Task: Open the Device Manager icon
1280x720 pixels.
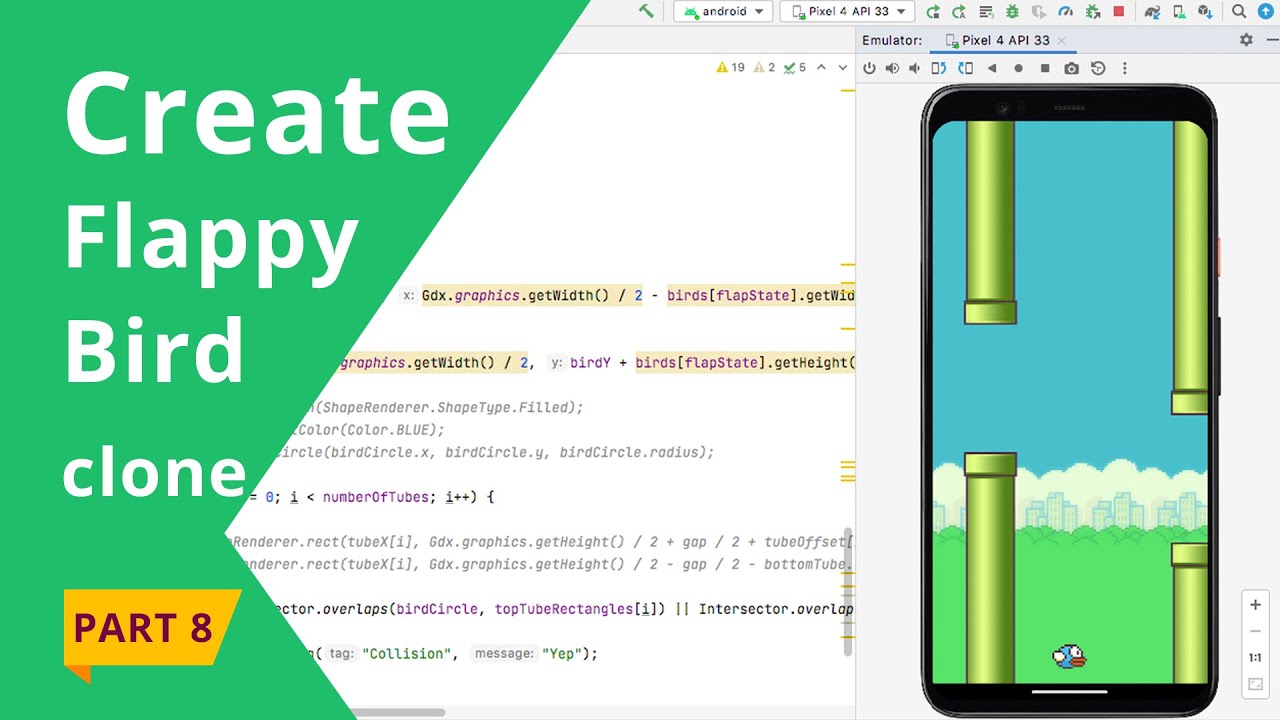Action: [x=1179, y=12]
